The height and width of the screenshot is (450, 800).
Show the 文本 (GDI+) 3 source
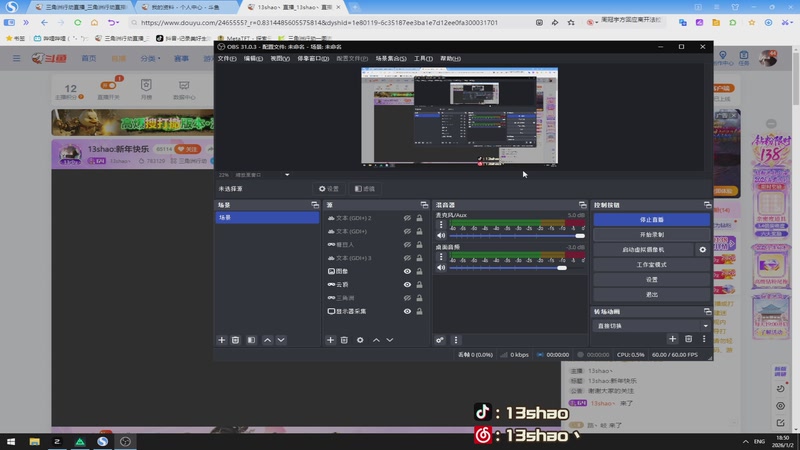click(x=407, y=258)
